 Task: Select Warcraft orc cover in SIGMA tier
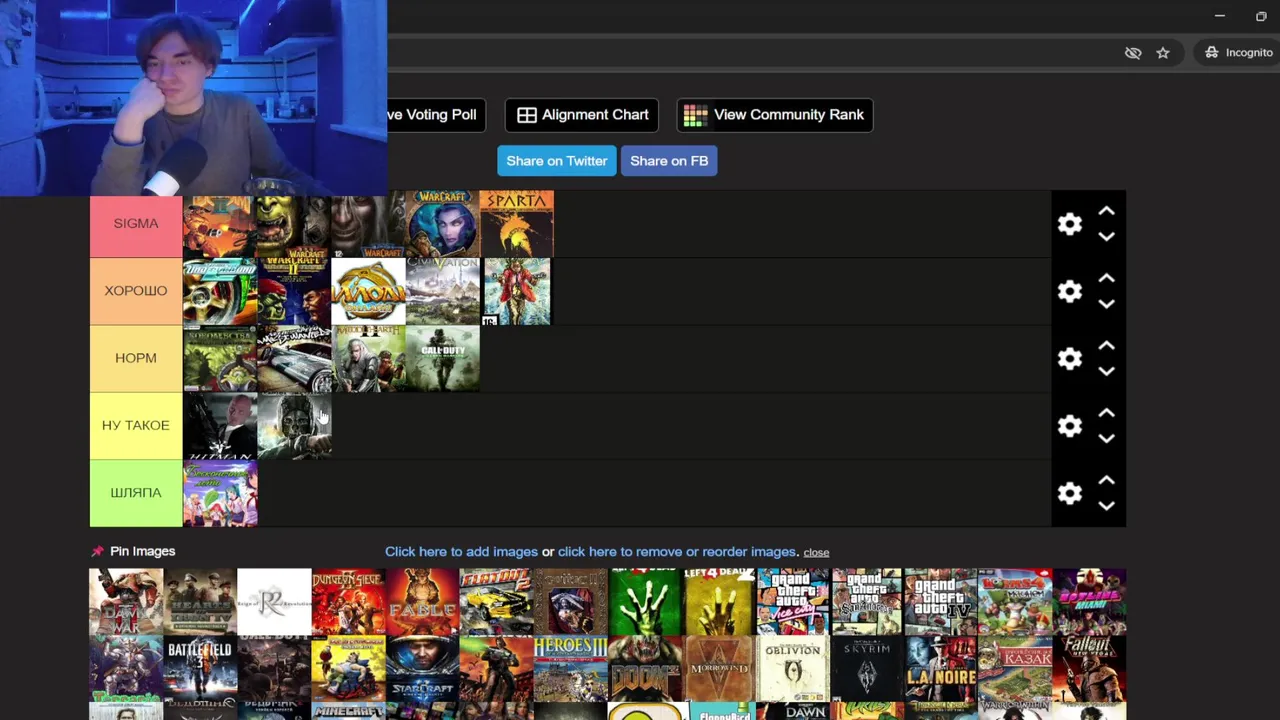click(x=294, y=224)
